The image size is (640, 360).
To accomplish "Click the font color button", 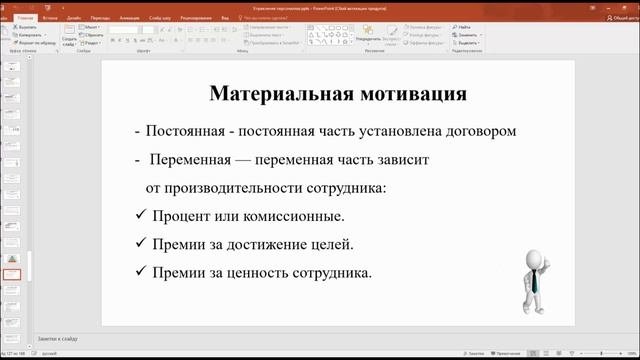I will (177, 40).
